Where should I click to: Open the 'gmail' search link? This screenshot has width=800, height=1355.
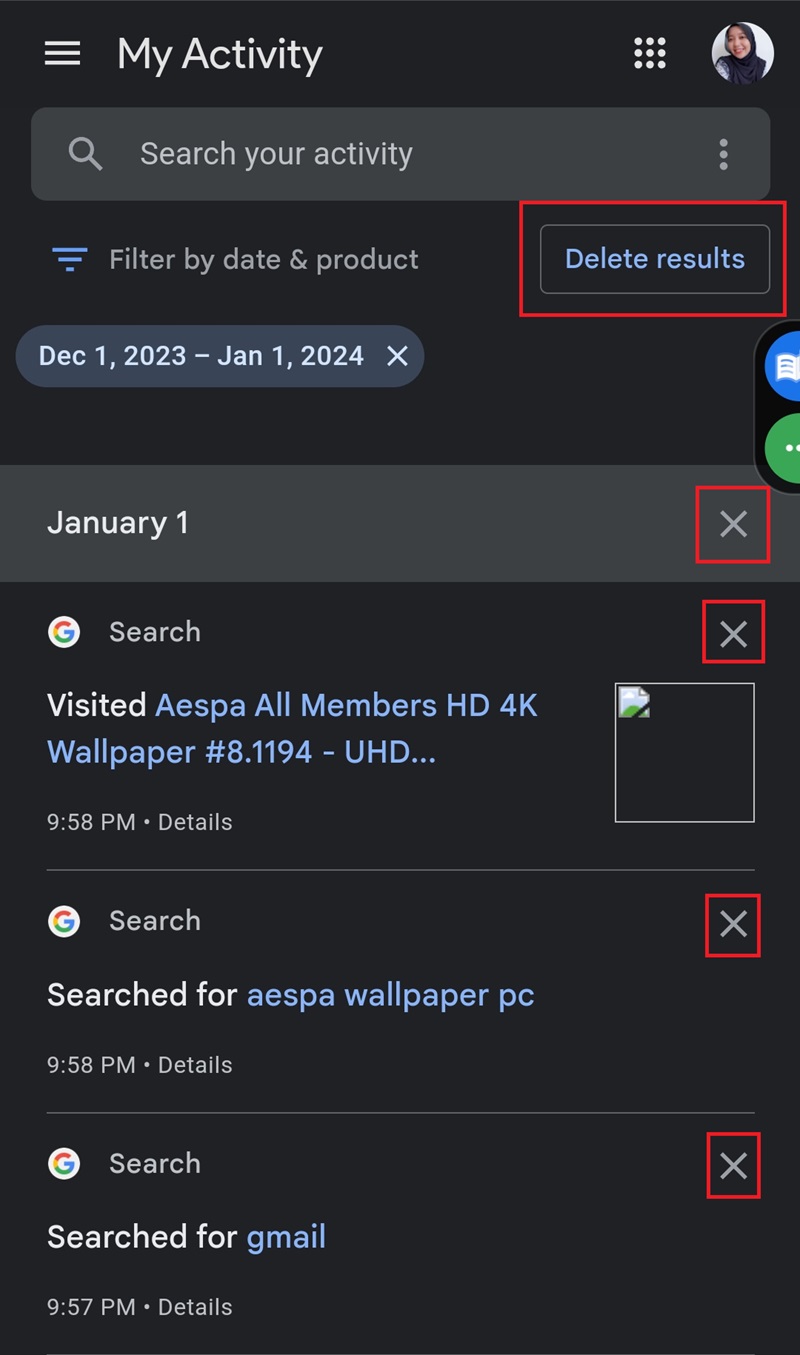[x=286, y=1238]
